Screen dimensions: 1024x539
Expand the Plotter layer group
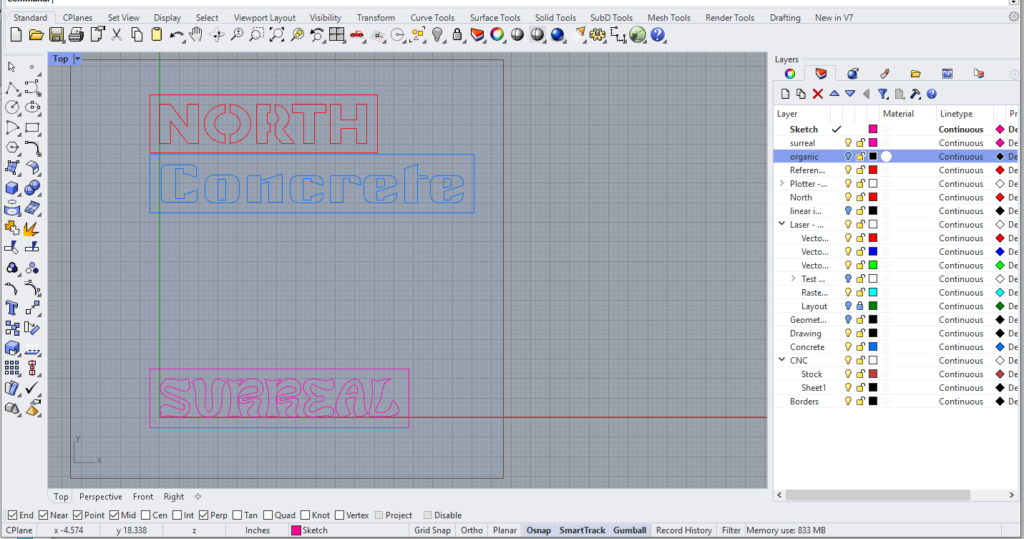tap(782, 184)
